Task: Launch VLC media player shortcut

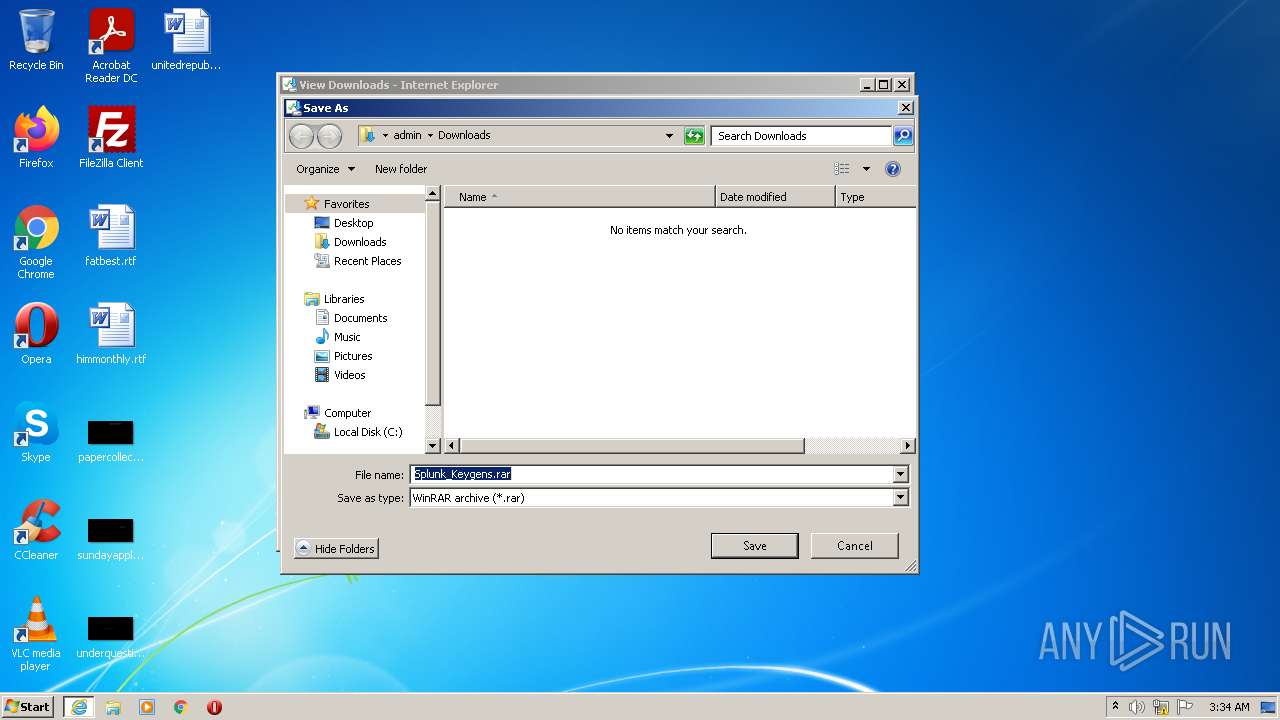Action: click(x=36, y=634)
